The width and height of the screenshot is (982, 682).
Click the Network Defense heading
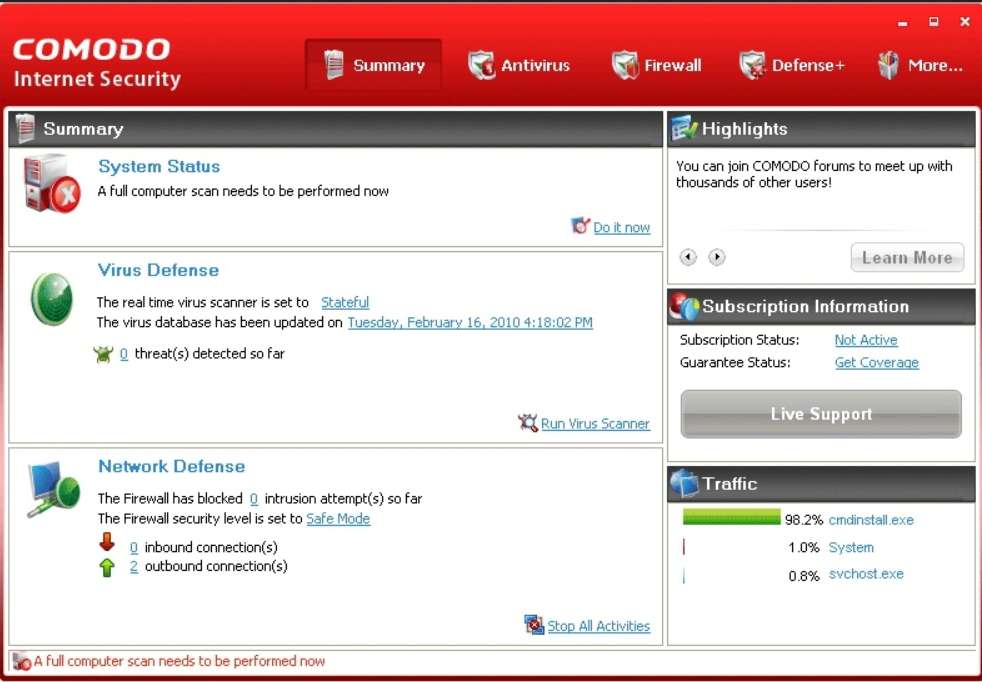click(x=172, y=466)
